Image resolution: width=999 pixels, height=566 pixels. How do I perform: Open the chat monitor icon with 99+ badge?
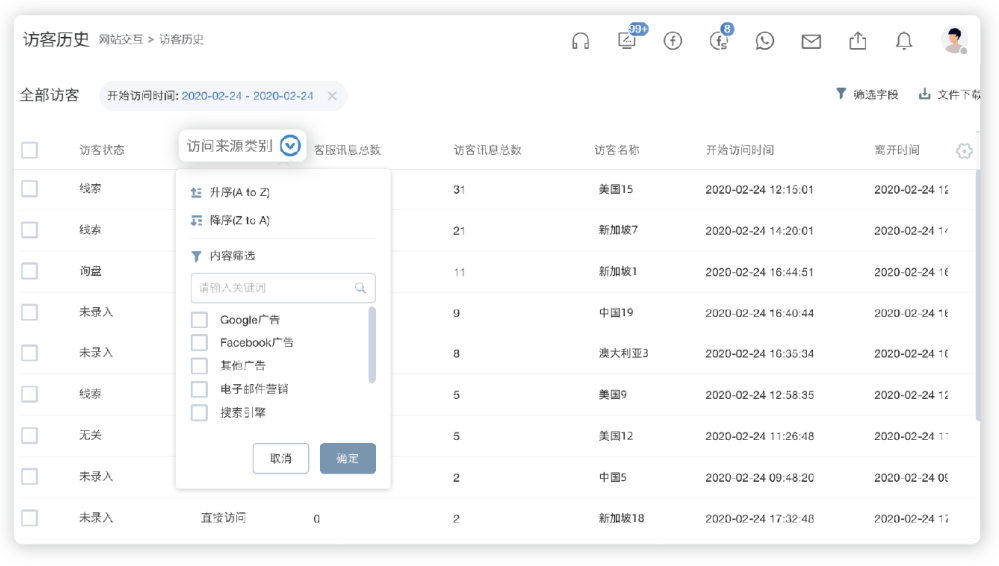(628, 40)
